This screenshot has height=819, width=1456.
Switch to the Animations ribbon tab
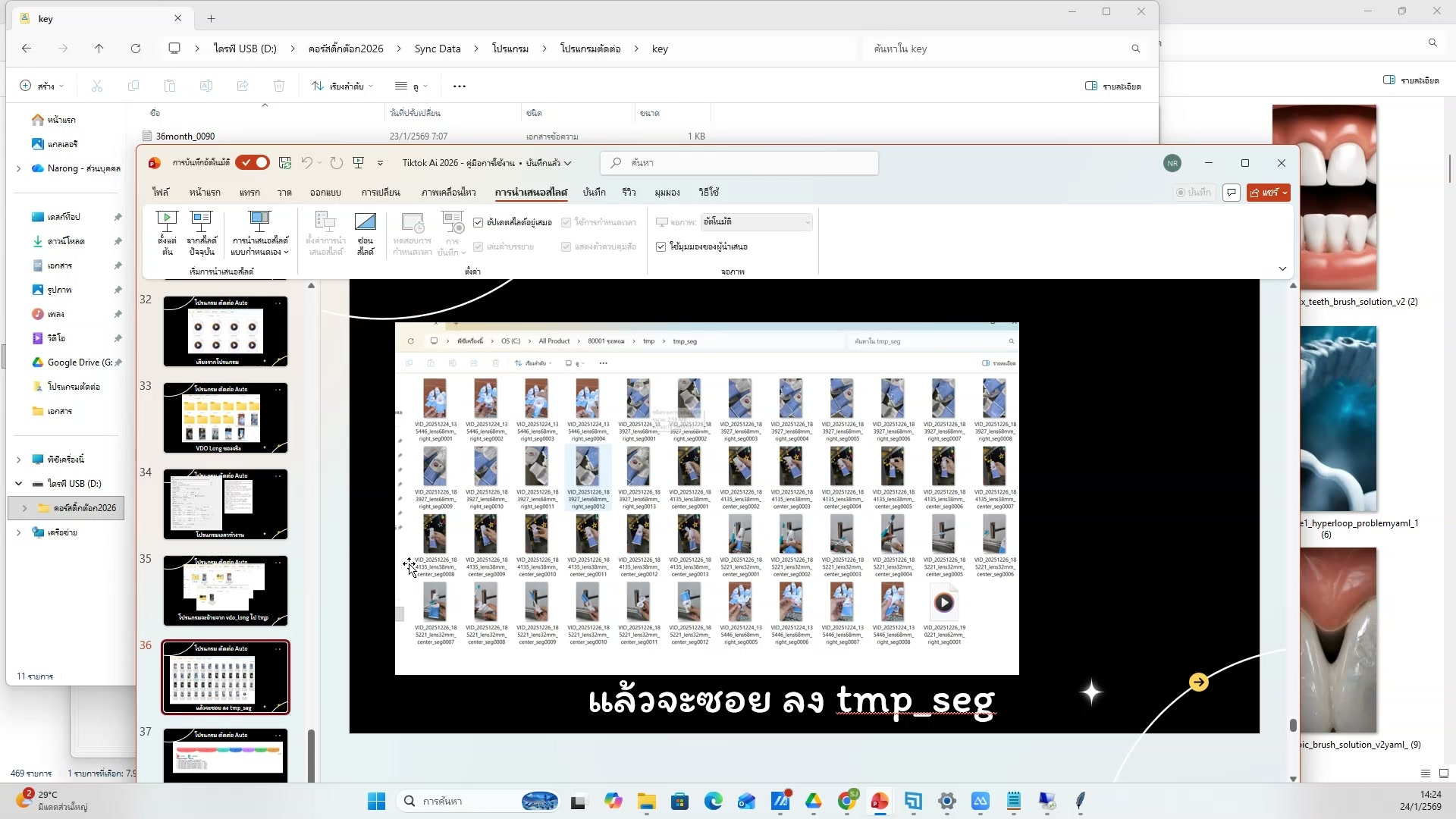(450, 192)
